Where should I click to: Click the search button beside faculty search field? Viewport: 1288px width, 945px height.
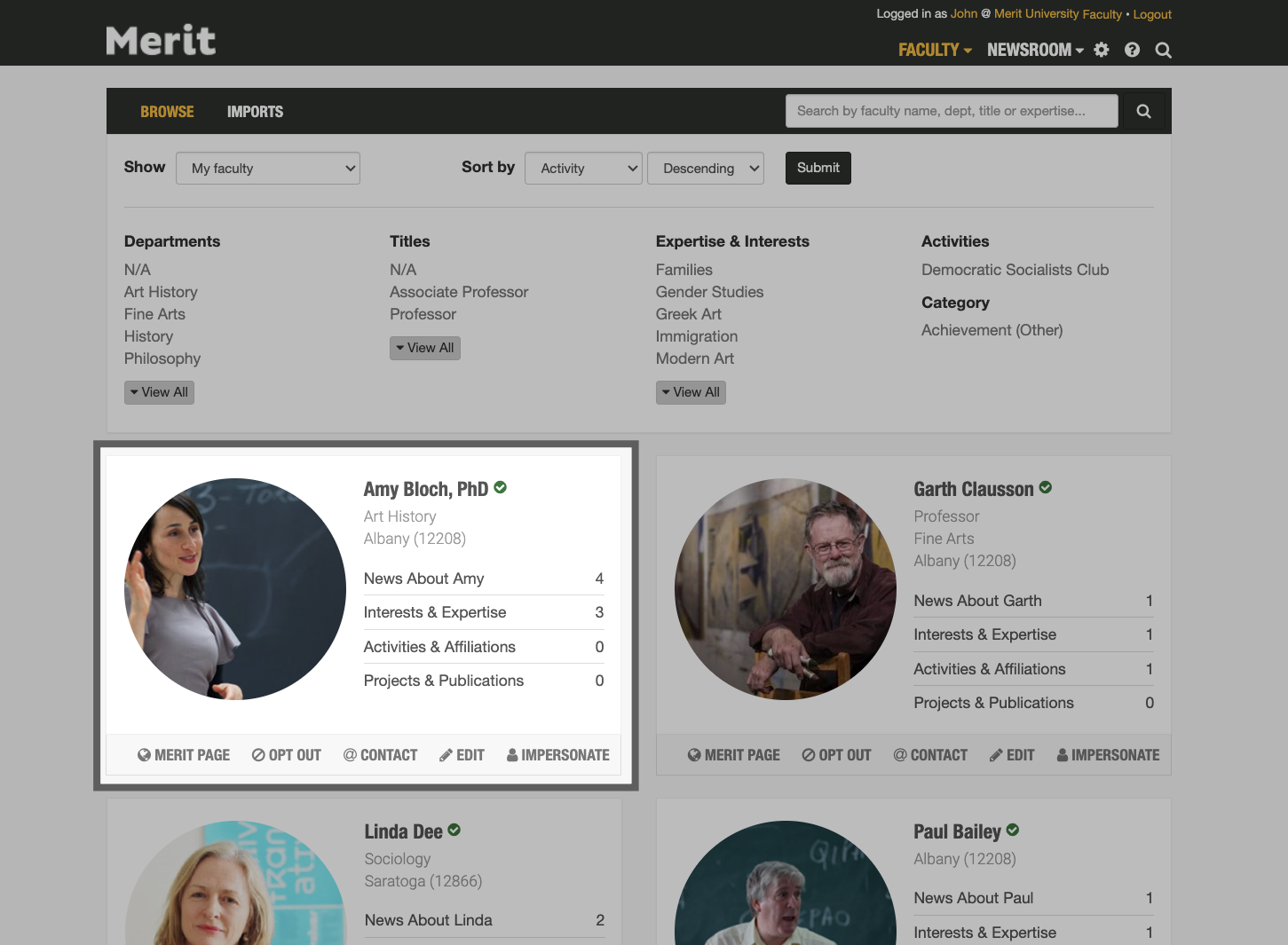click(1143, 111)
